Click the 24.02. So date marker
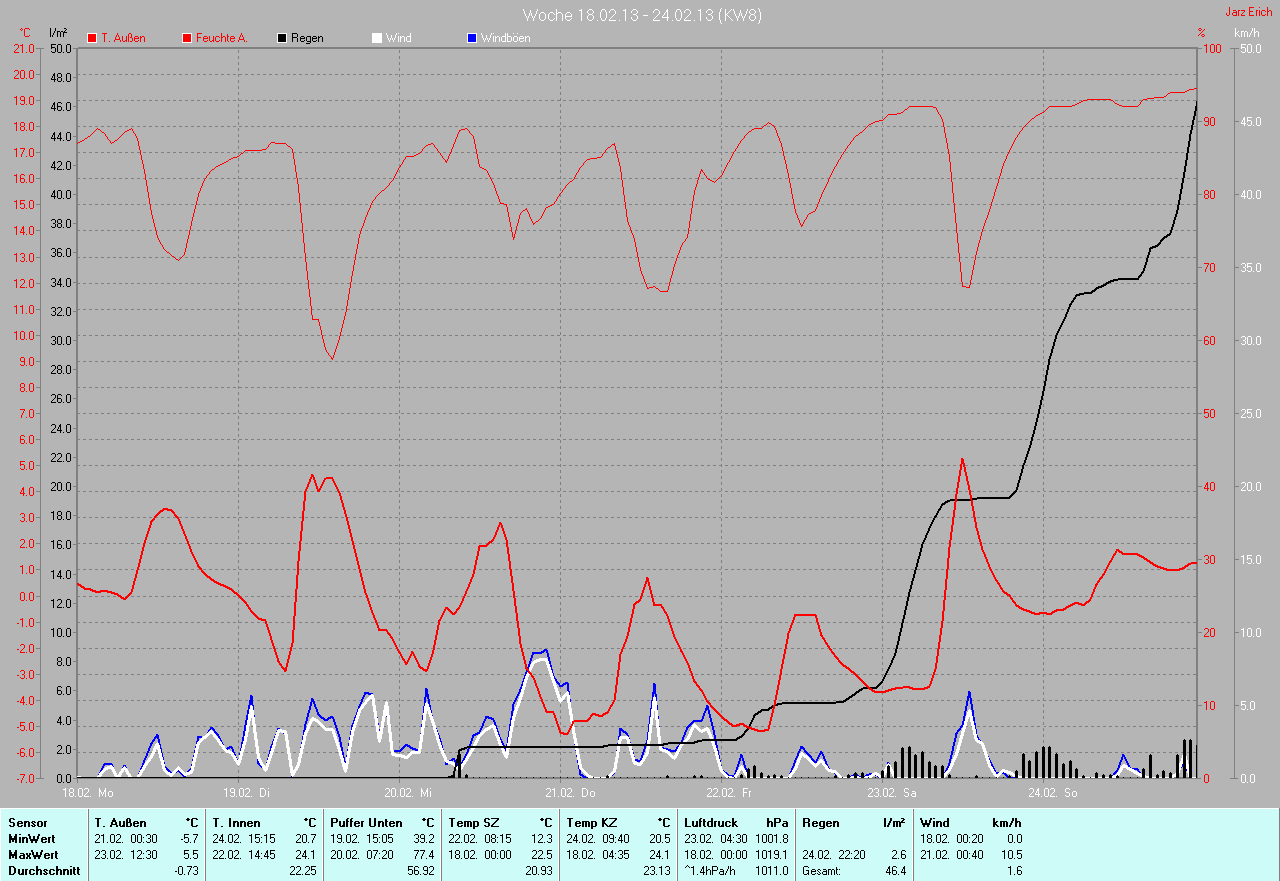 [1055, 793]
